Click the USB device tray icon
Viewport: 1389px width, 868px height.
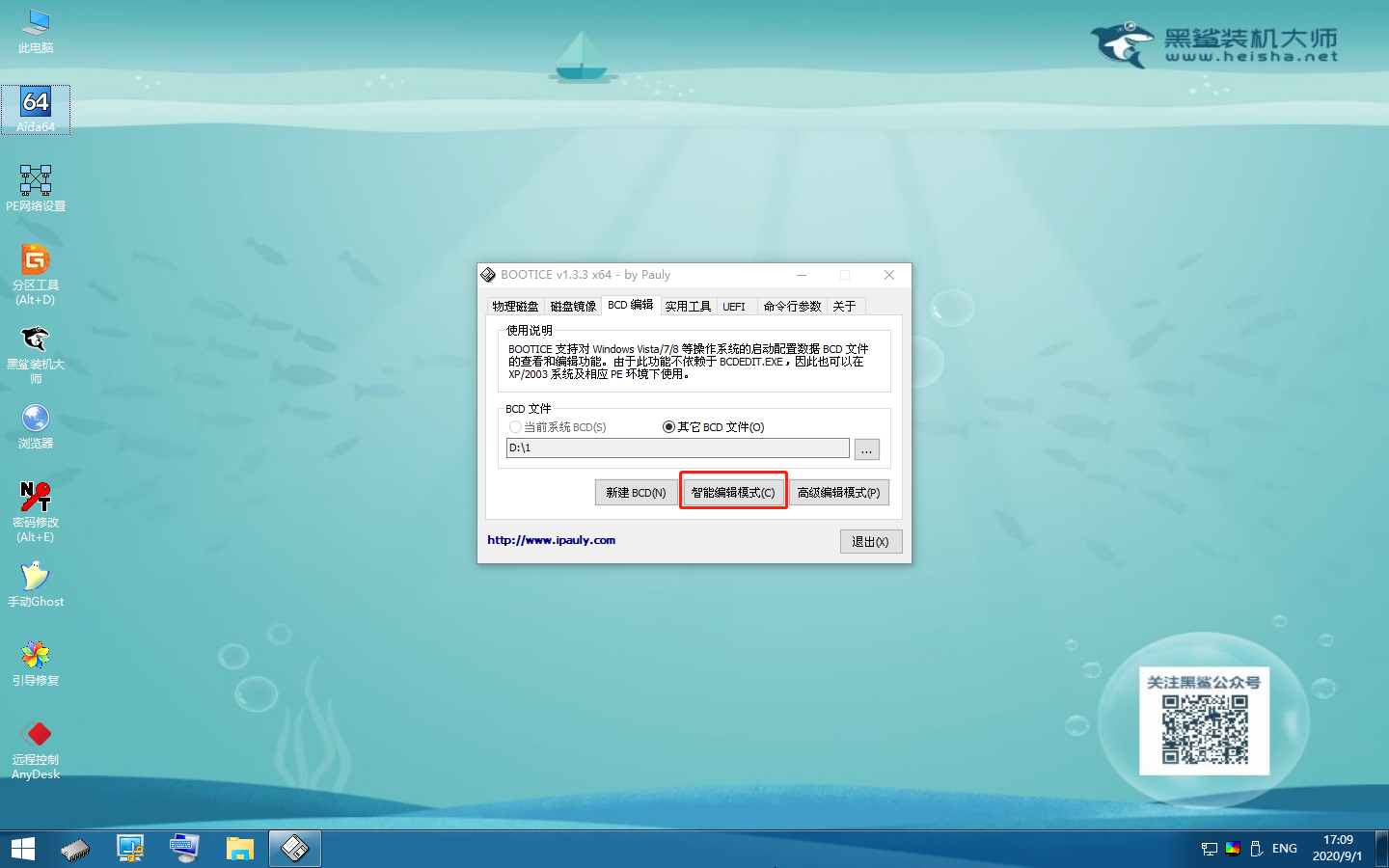(x=1256, y=849)
